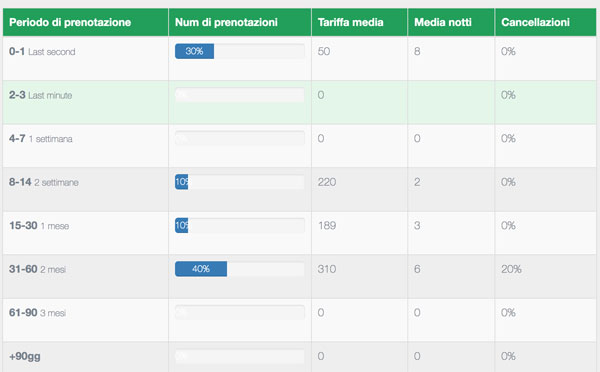Click the 310 average rate value
Screen dimensions: 600x372
(327, 269)
